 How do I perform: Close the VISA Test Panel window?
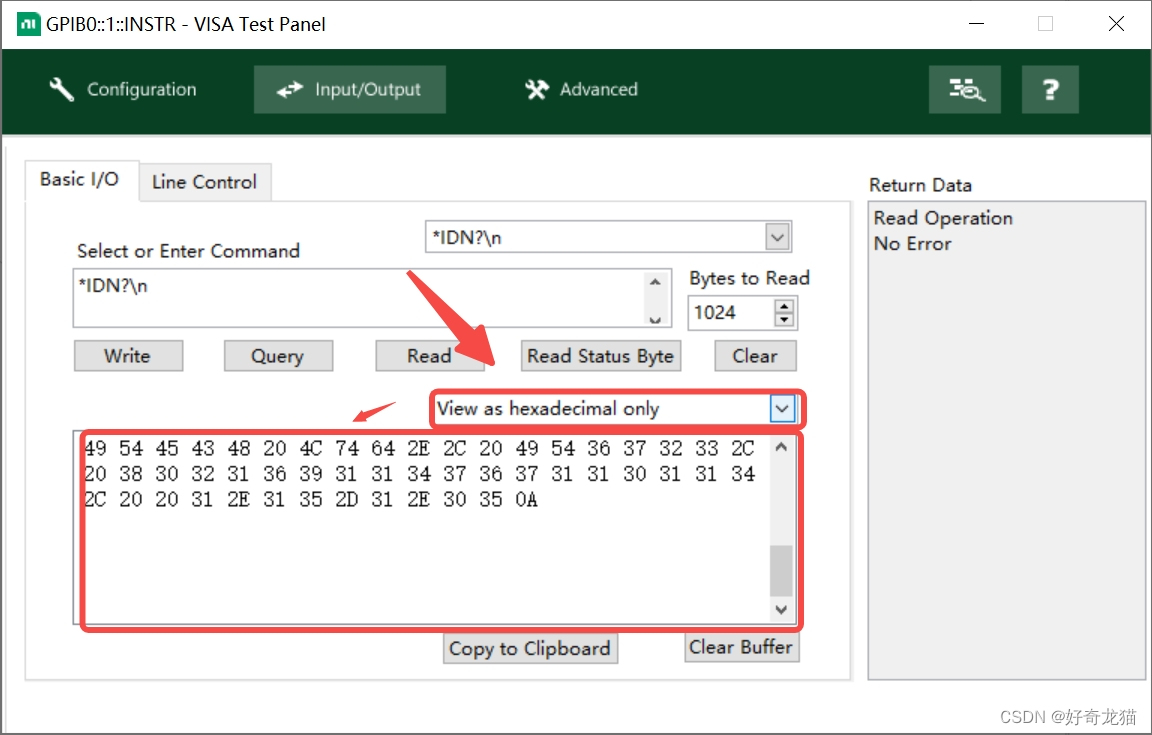coord(1116,24)
